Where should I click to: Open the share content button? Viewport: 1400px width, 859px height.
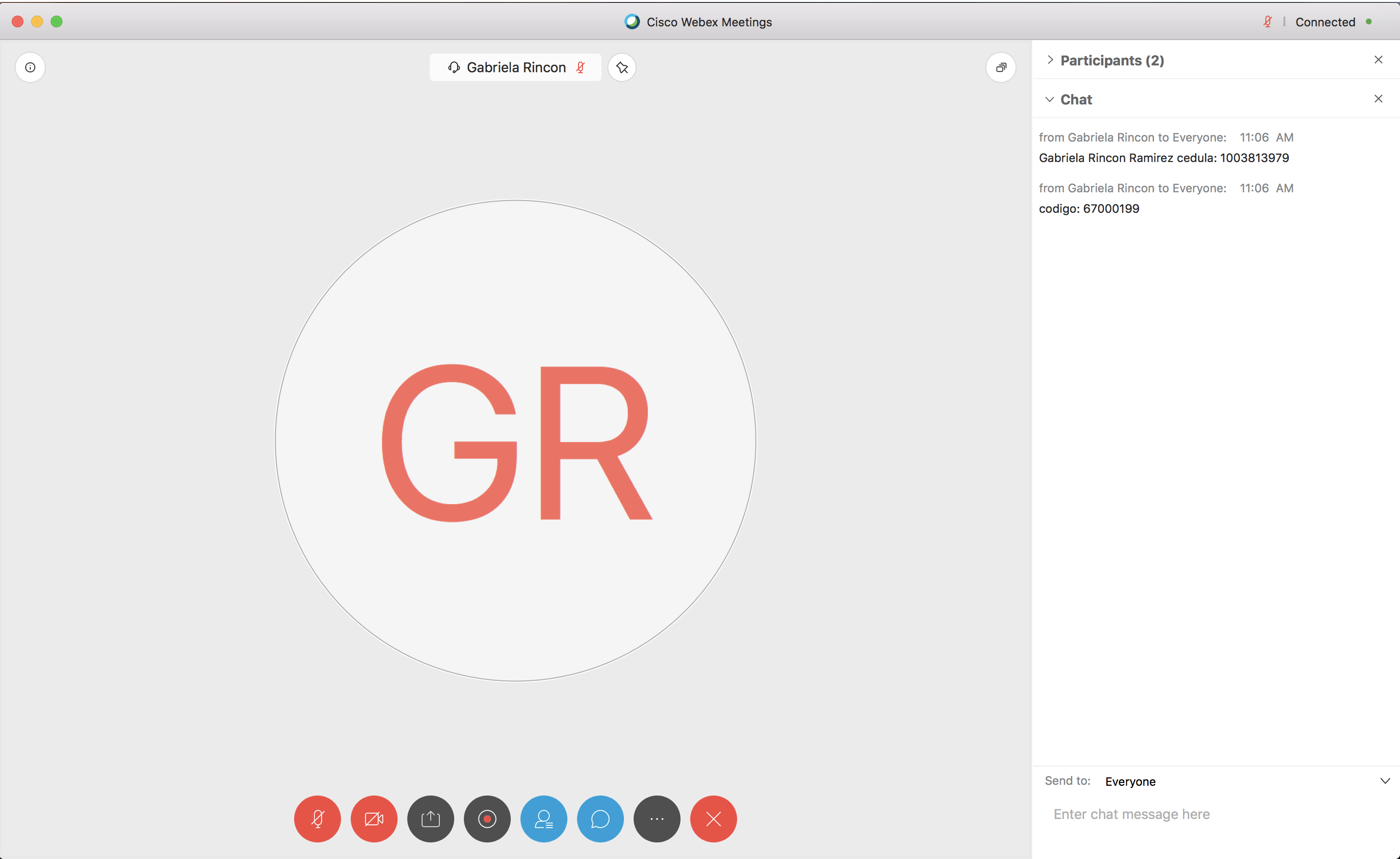[x=430, y=818]
